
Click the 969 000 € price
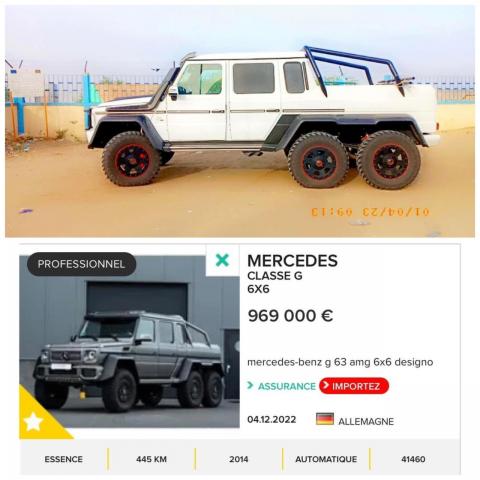click(x=290, y=316)
